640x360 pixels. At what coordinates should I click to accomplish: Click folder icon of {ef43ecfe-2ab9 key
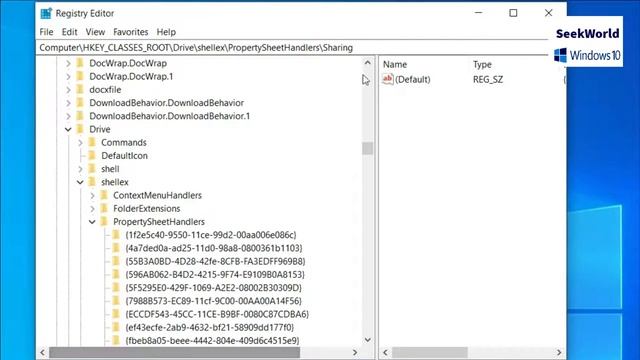click(x=116, y=327)
